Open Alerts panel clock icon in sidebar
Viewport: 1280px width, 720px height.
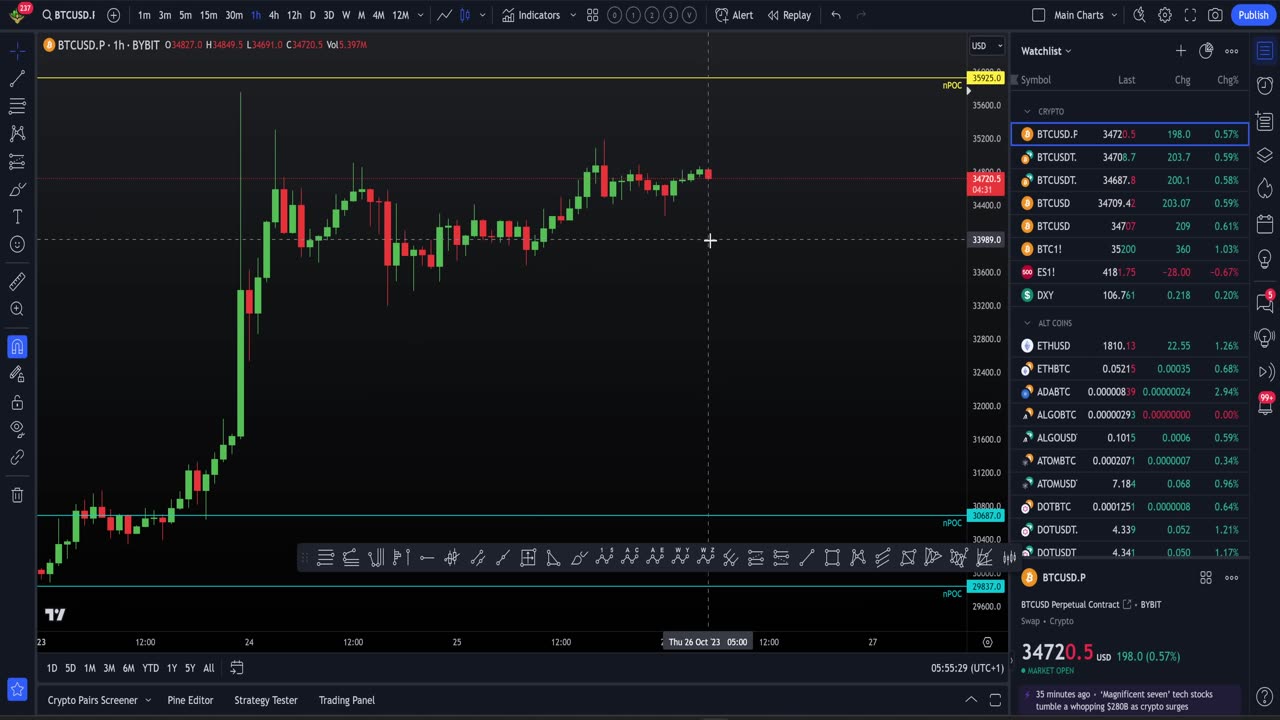1265,87
